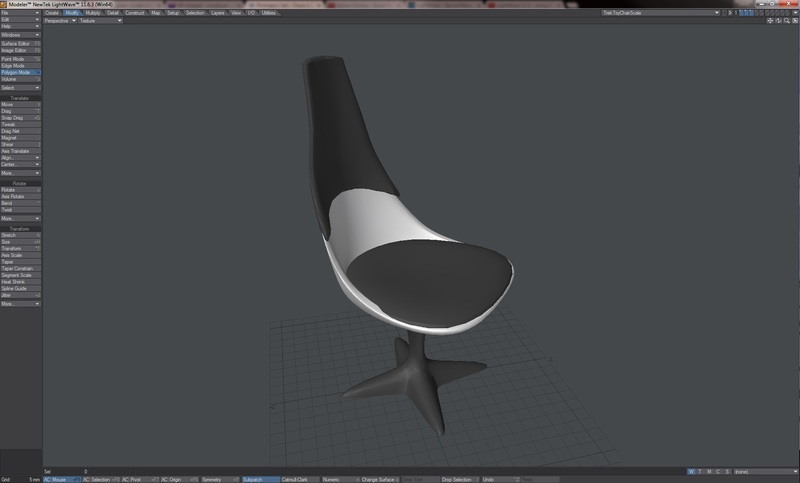Open the Construct tab
800x483 pixels.
click(135, 13)
